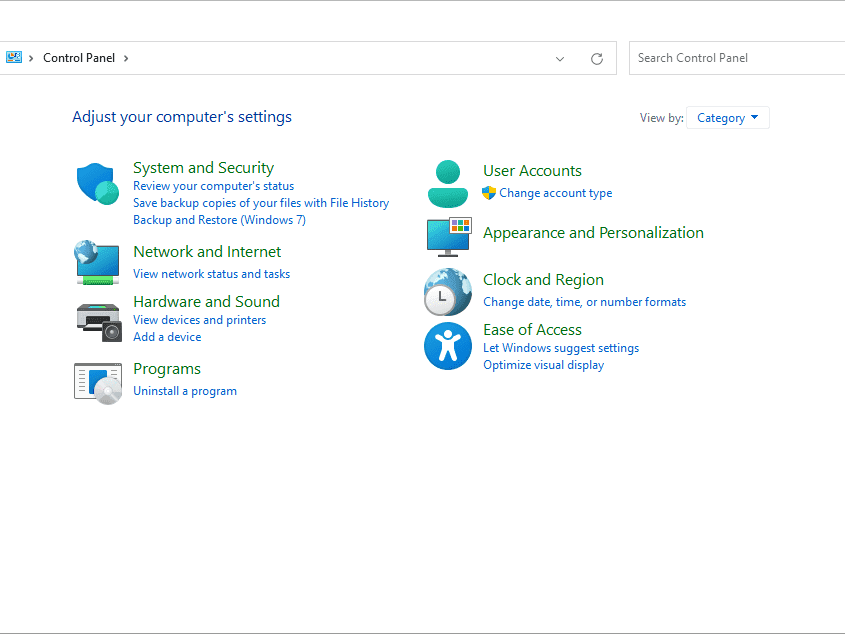Open the Network and Internet globe icon
Viewport: 845px width, 634px height.
coord(97,263)
